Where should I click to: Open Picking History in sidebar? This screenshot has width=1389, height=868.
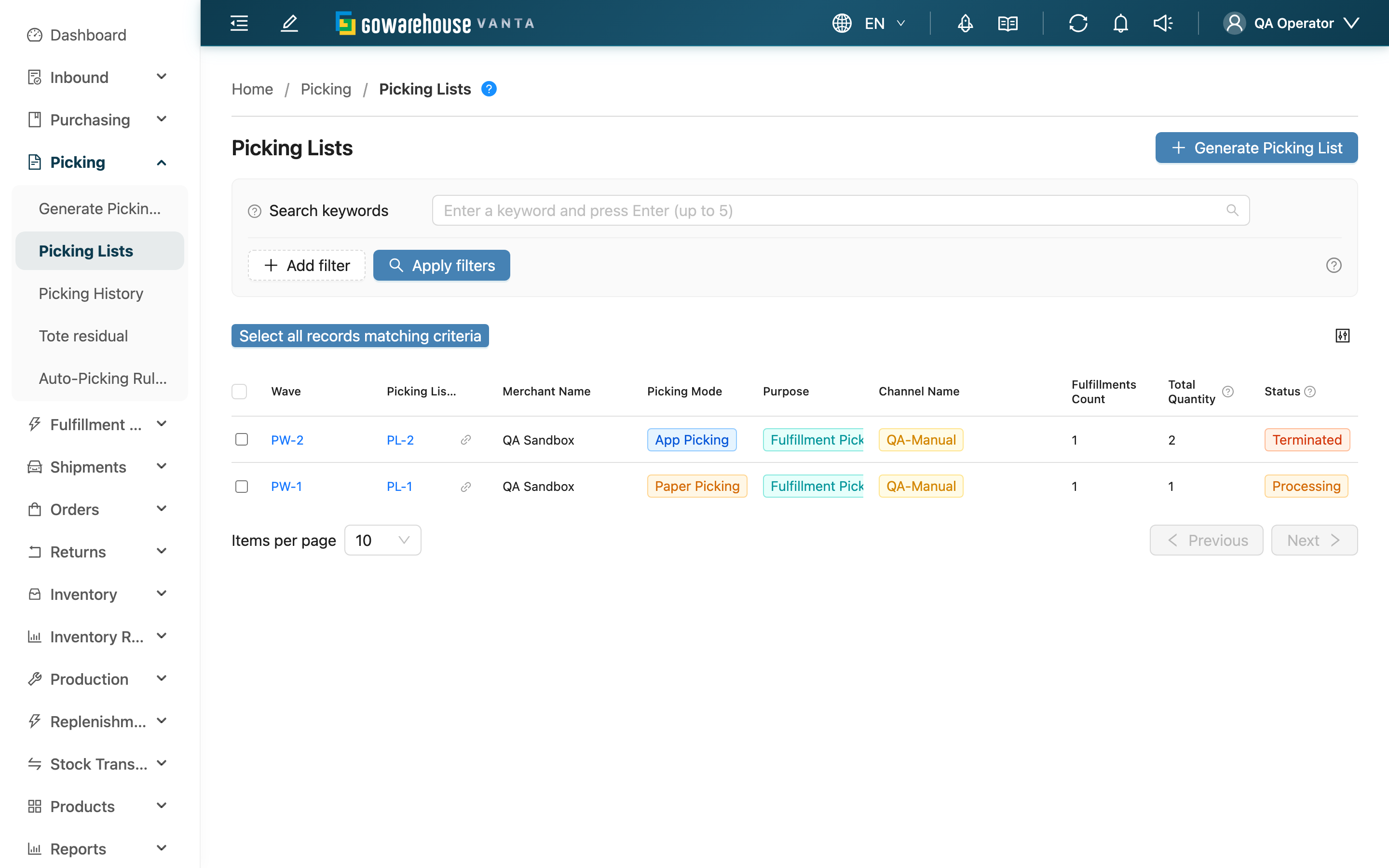click(x=100, y=293)
